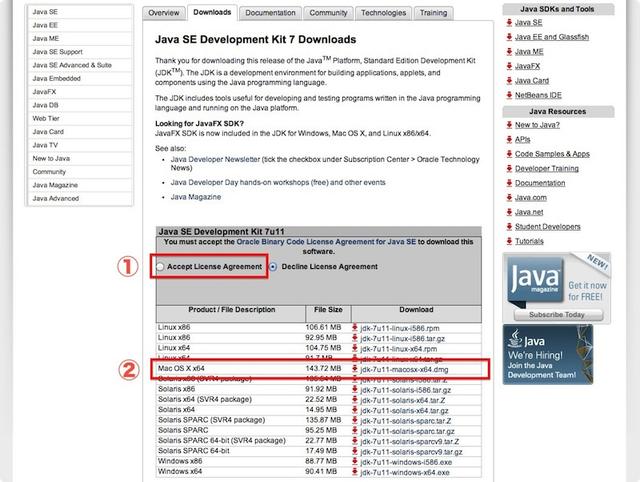The image size is (640, 482).
Task: Select the Accept License Agreement radio button
Action: [160, 267]
